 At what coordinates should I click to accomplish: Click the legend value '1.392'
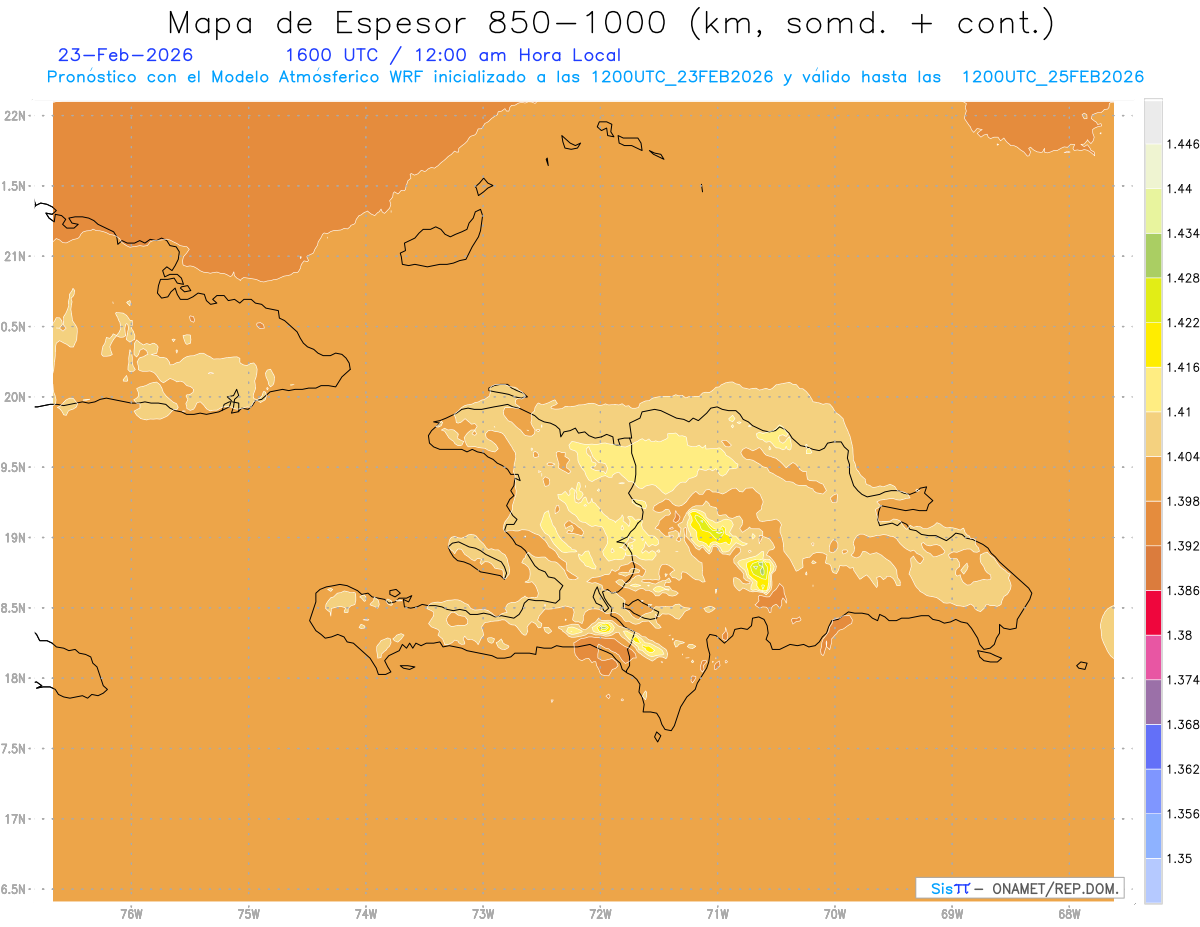[x=1185, y=546]
